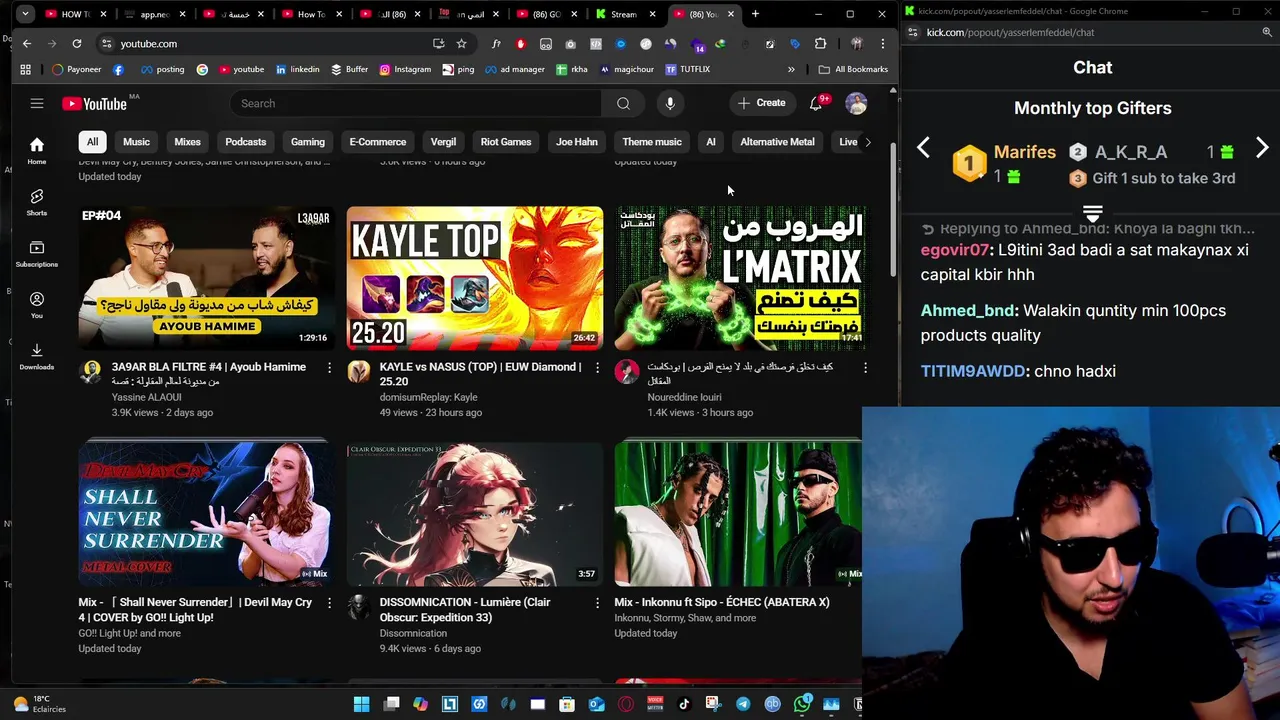The height and width of the screenshot is (720, 1280).
Task: Go to Home in YouTube sidebar
Action: (37, 150)
